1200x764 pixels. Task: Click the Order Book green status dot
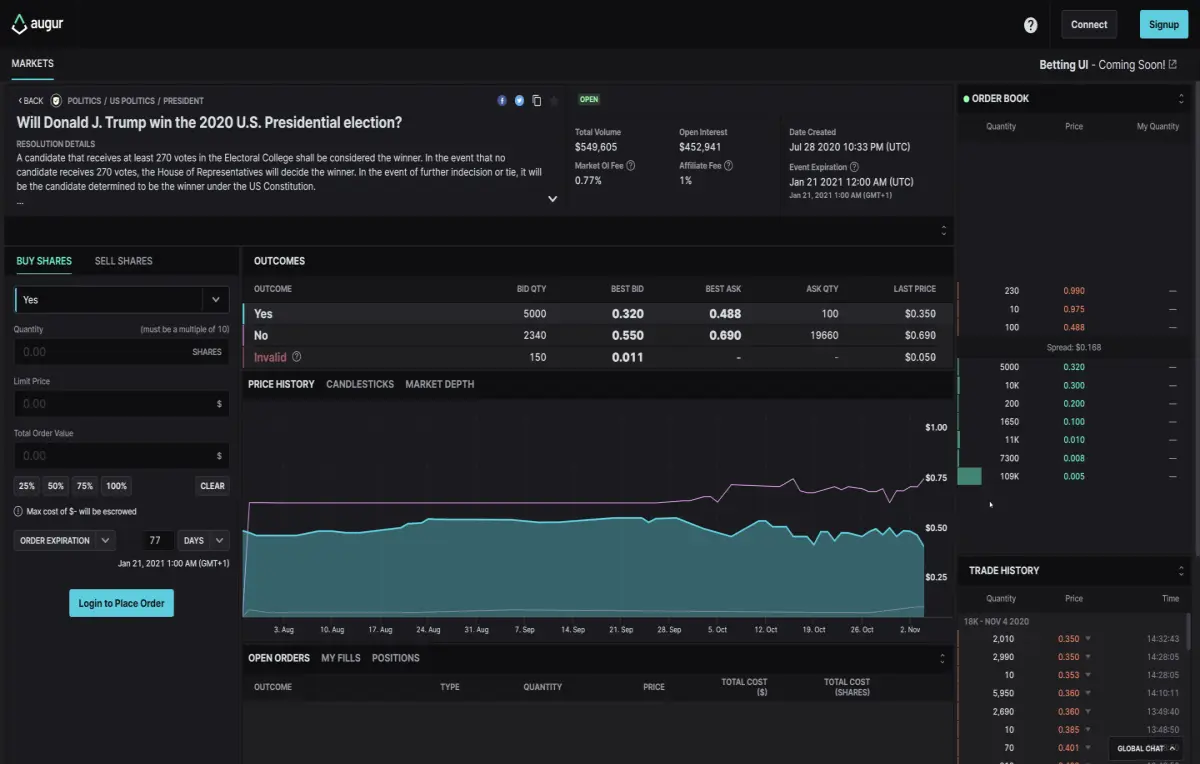[966, 99]
